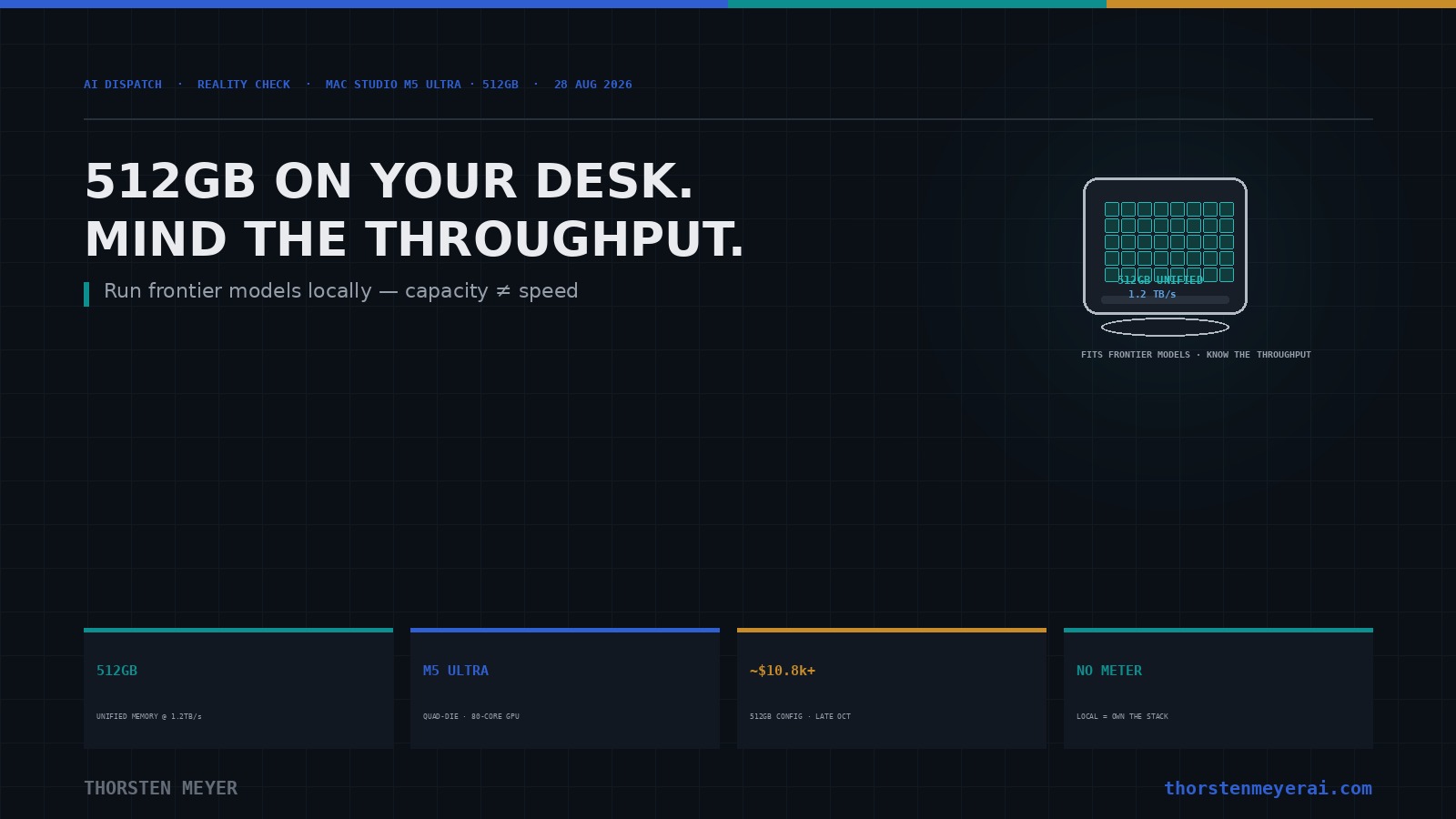Click the "28 AUG 2026" date
The width and height of the screenshot is (1456, 819).
[x=593, y=85]
